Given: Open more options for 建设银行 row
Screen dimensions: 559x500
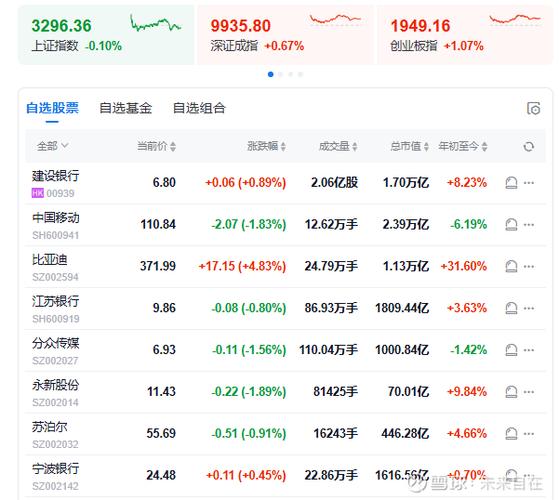Looking at the screenshot, I should pyautogui.click(x=529, y=183).
